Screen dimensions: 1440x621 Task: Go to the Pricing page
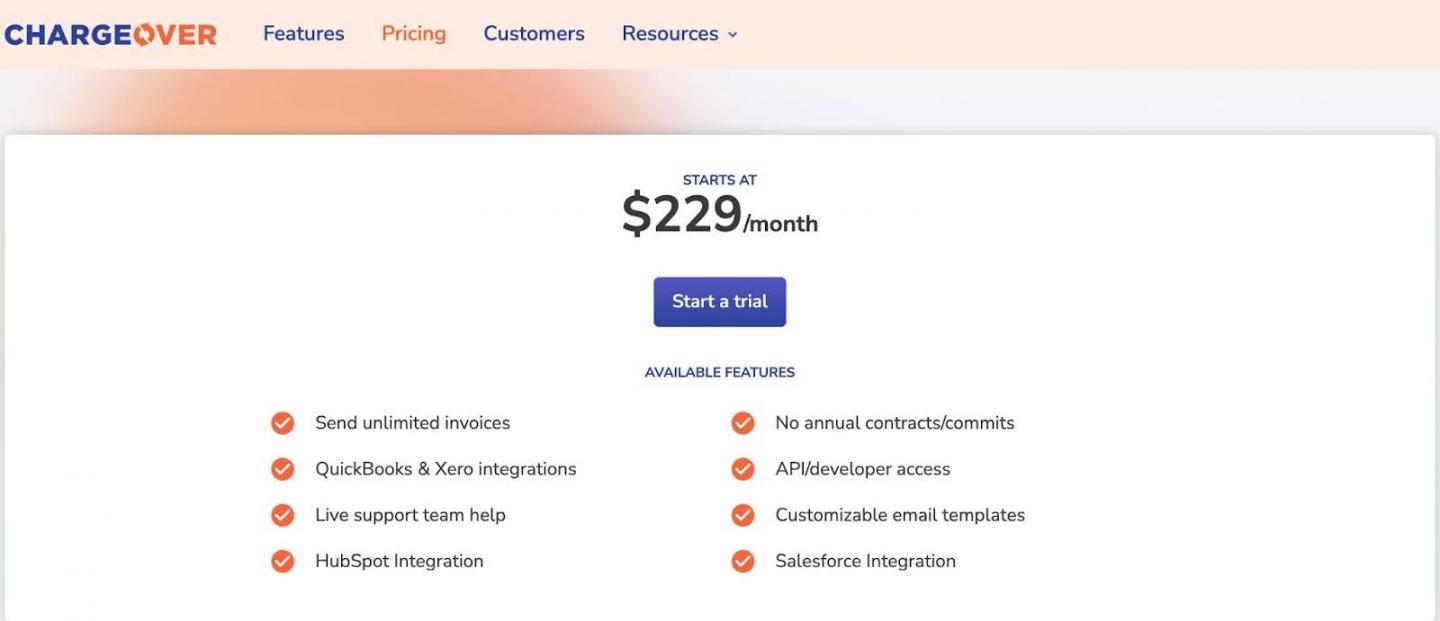pos(414,34)
